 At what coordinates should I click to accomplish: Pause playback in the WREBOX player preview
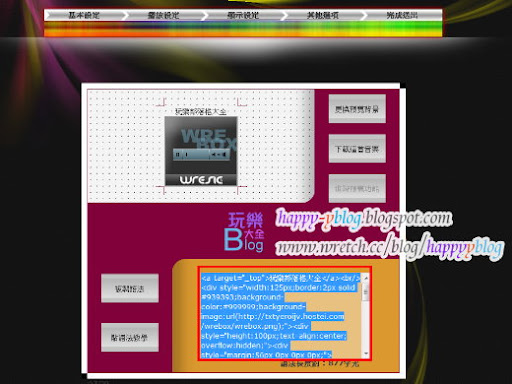pyautogui.click(x=178, y=155)
